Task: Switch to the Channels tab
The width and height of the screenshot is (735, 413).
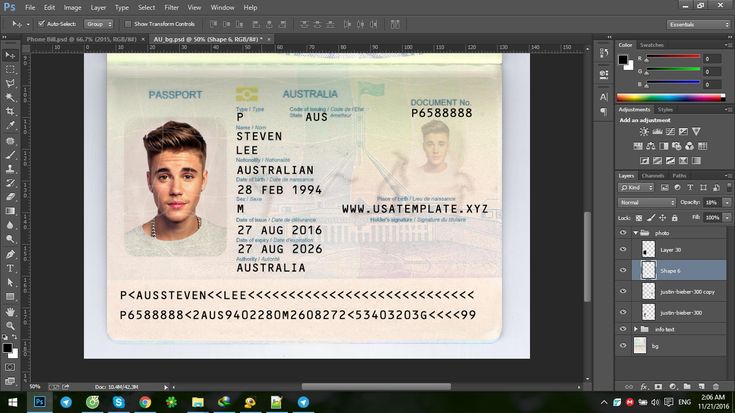Action: pos(653,176)
